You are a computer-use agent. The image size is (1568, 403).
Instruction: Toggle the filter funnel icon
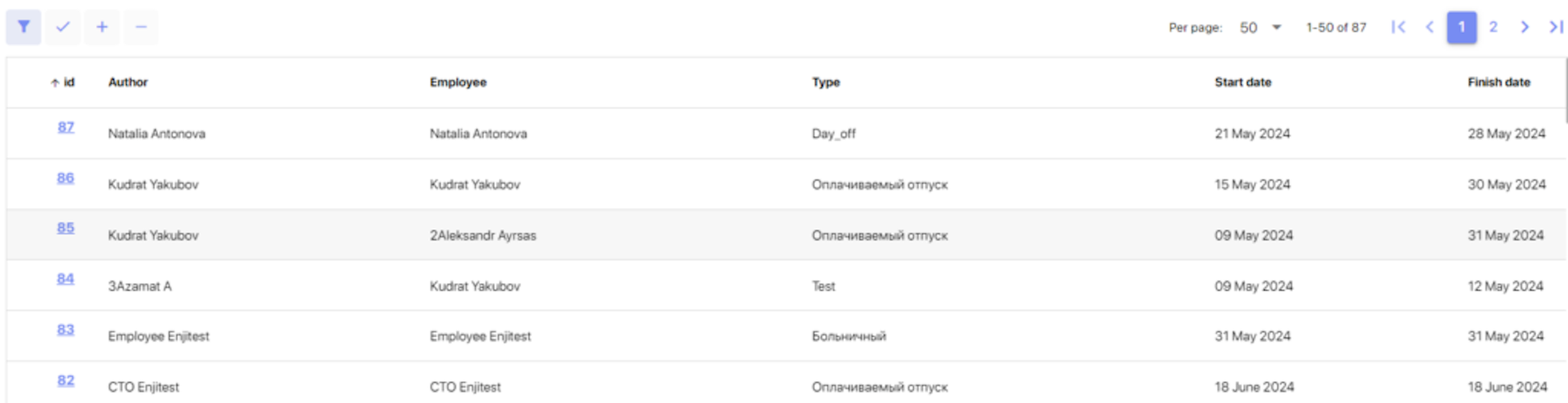(24, 27)
